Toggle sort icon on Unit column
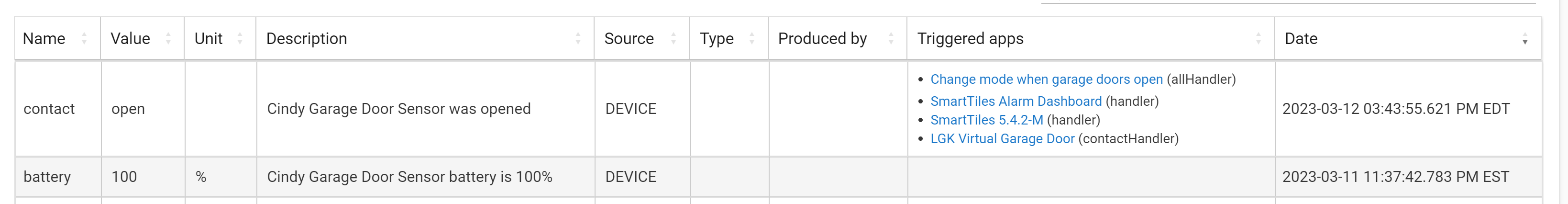1568x204 pixels. pyautogui.click(x=240, y=38)
